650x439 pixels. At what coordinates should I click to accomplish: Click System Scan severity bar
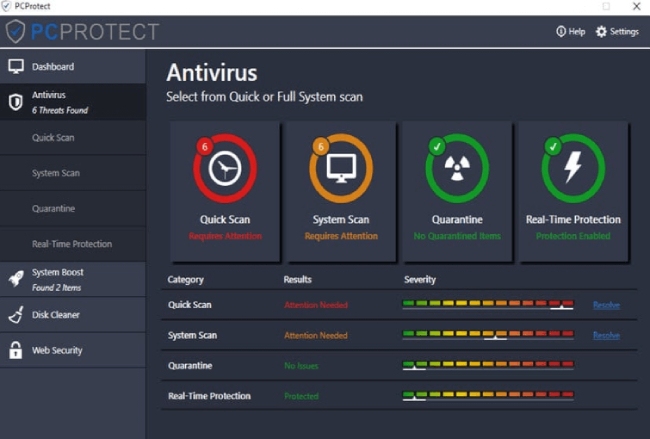click(488, 335)
